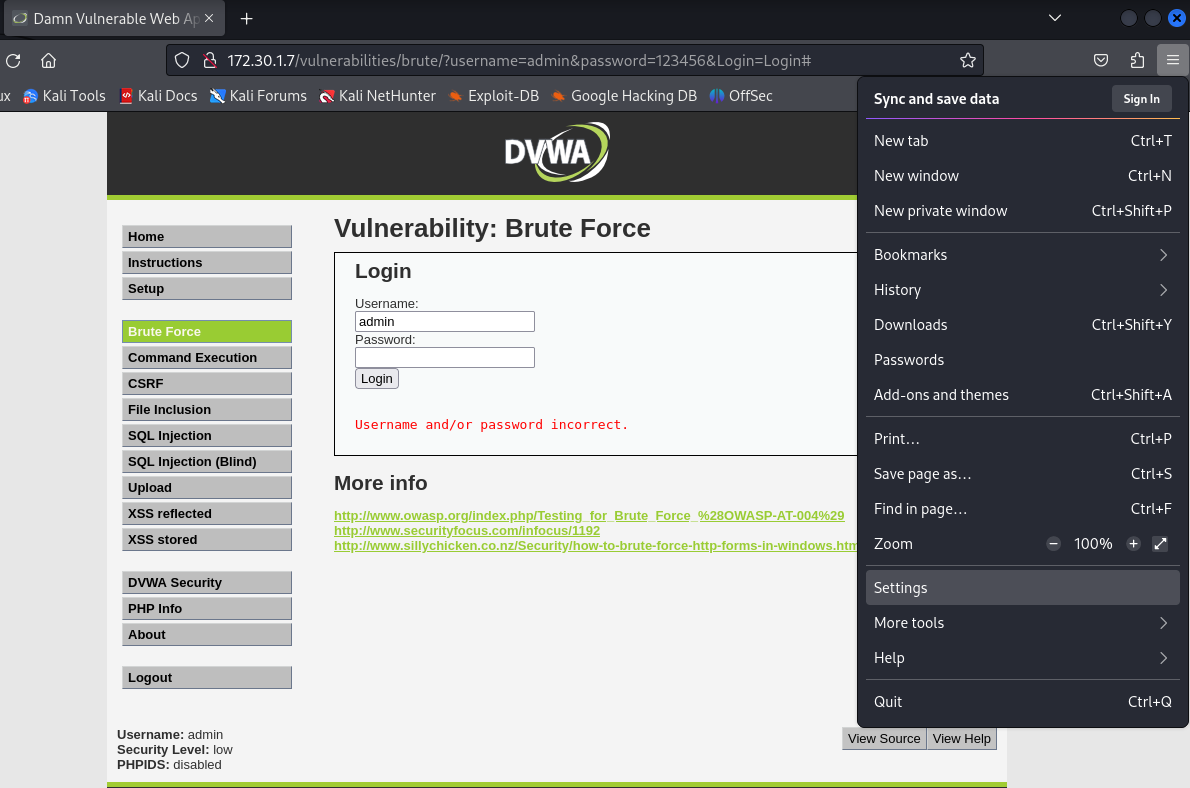Open Kali Docs bookmark

[159, 96]
